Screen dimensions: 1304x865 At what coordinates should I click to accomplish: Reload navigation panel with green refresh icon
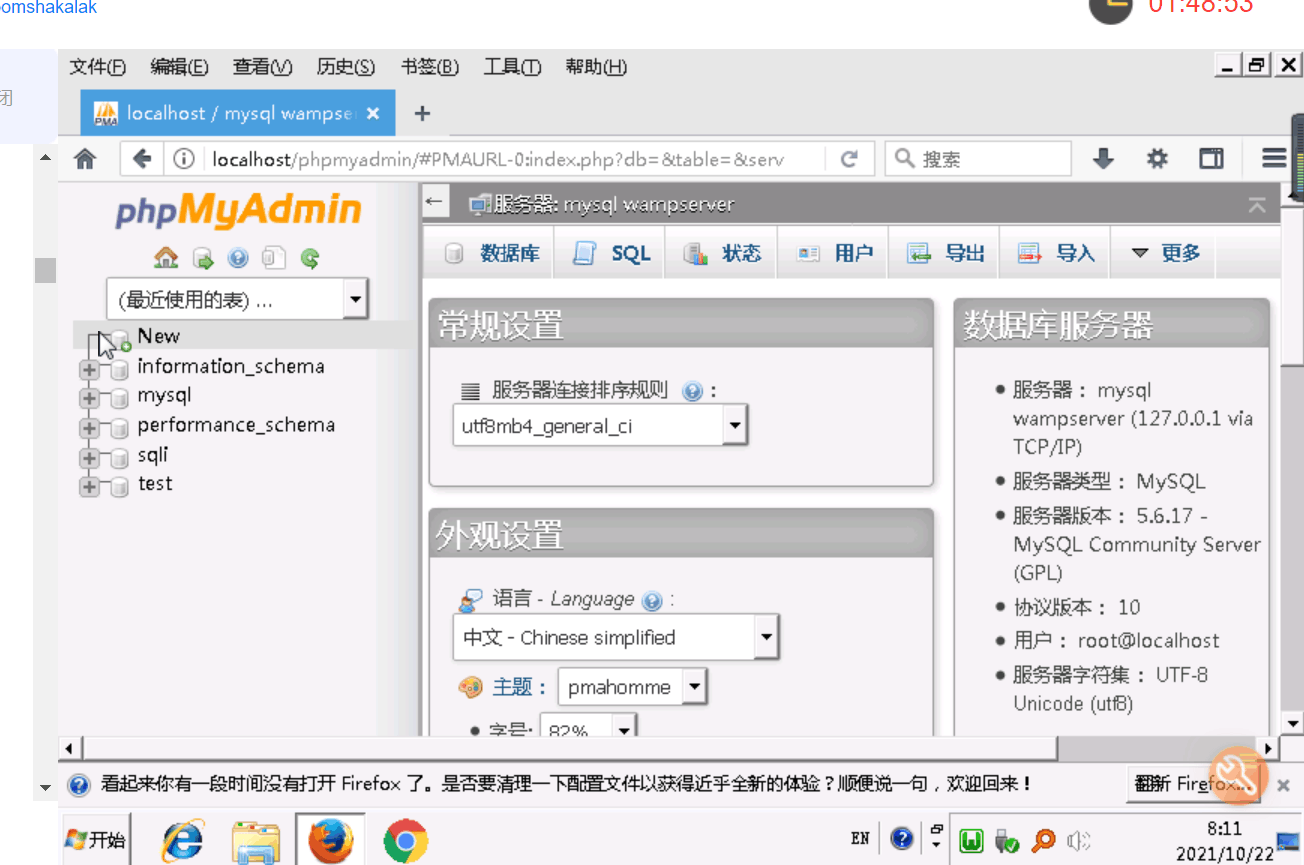point(310,258)
